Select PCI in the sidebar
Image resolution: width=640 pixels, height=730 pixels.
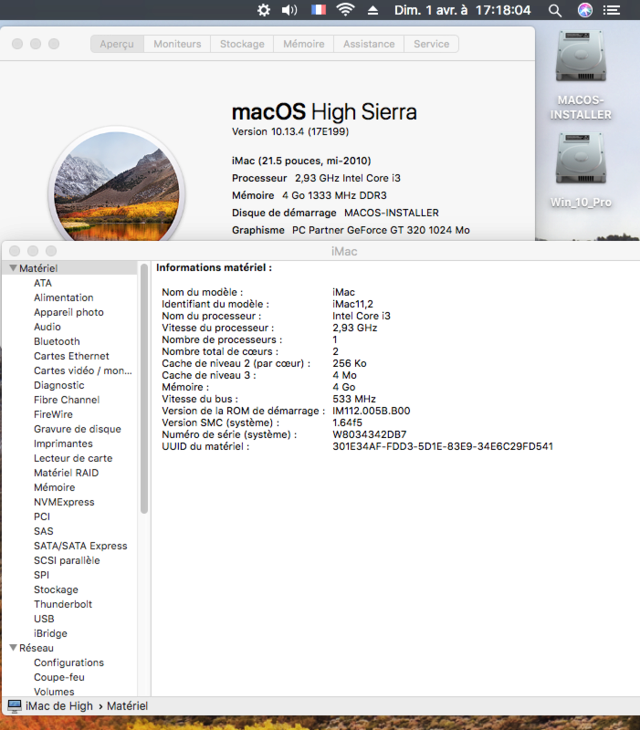click(42, 517)
